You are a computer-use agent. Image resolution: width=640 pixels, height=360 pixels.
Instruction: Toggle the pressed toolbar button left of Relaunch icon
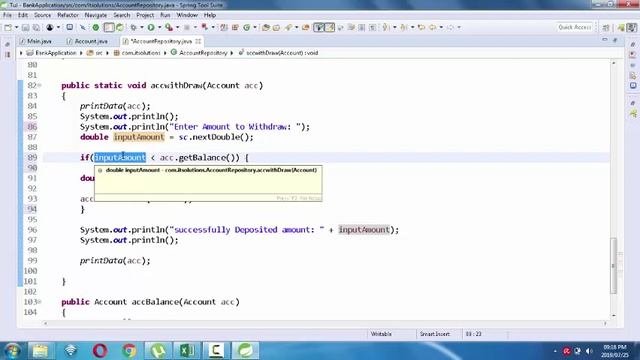[x=109, y=27]
